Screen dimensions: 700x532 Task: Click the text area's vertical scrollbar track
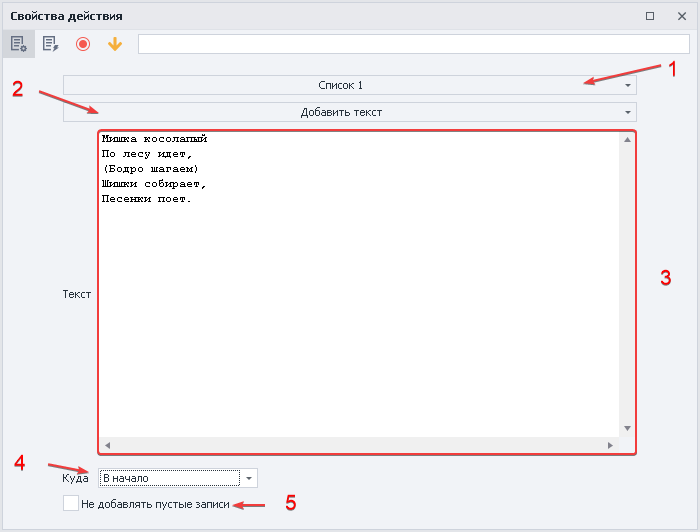point(627,300)
